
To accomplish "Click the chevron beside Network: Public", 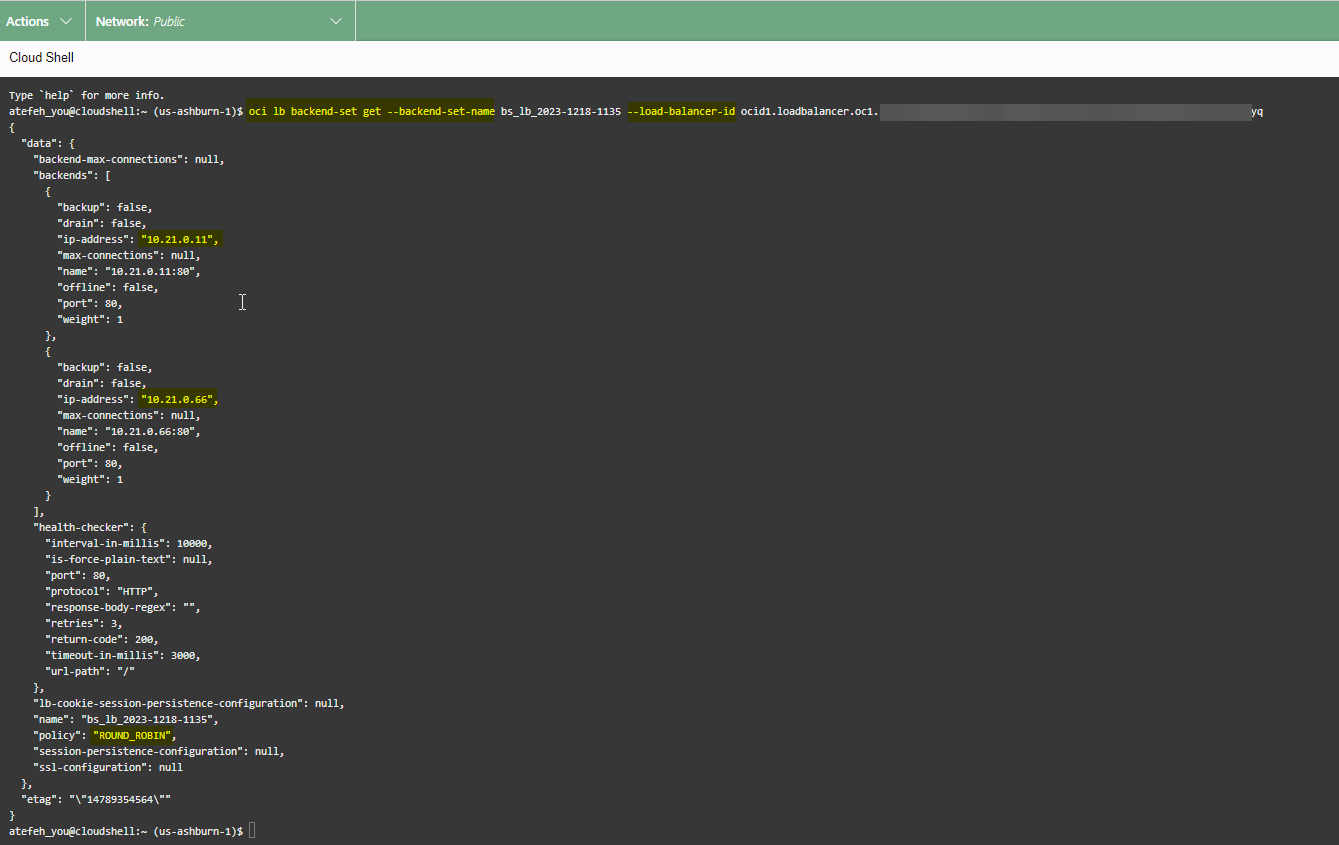I will coord(337,21).
